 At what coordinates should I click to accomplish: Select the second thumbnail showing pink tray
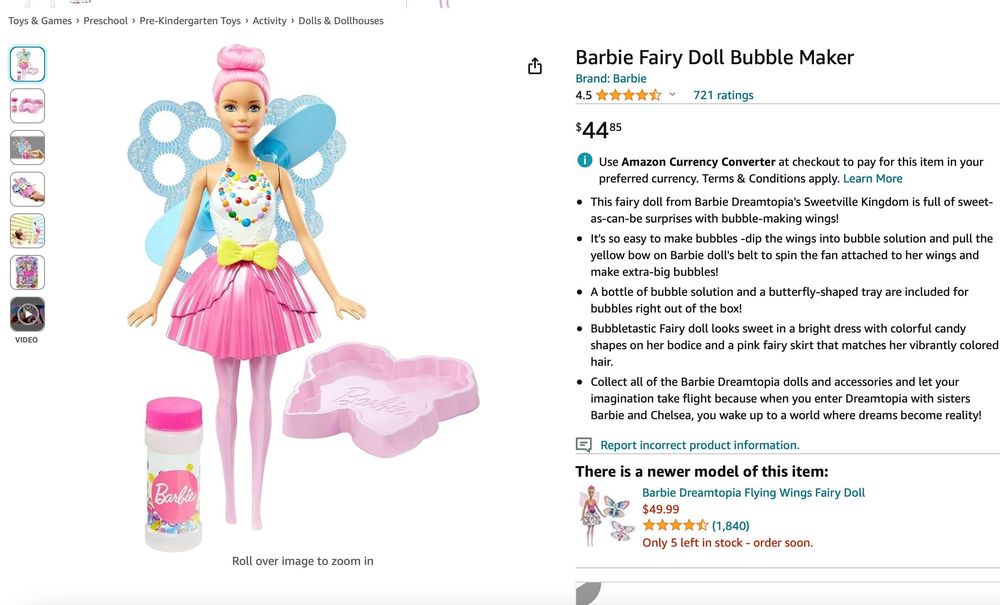(27, 105)
